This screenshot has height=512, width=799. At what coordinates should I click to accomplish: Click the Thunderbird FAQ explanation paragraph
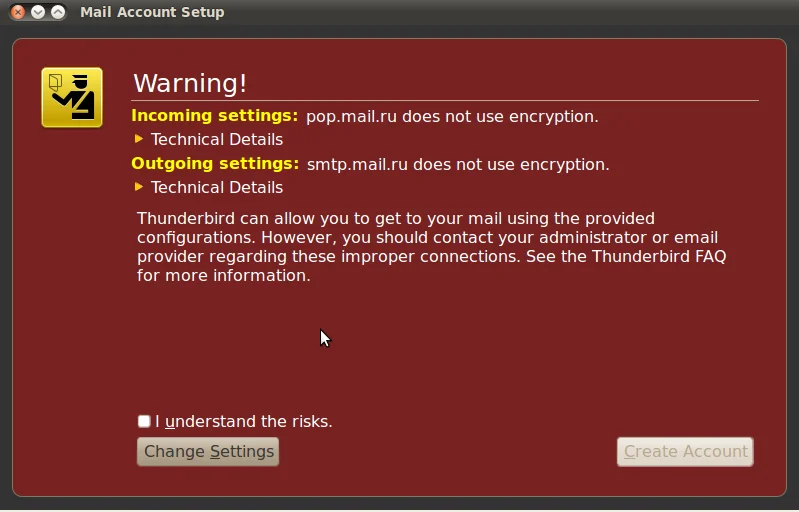click(430, 247)
